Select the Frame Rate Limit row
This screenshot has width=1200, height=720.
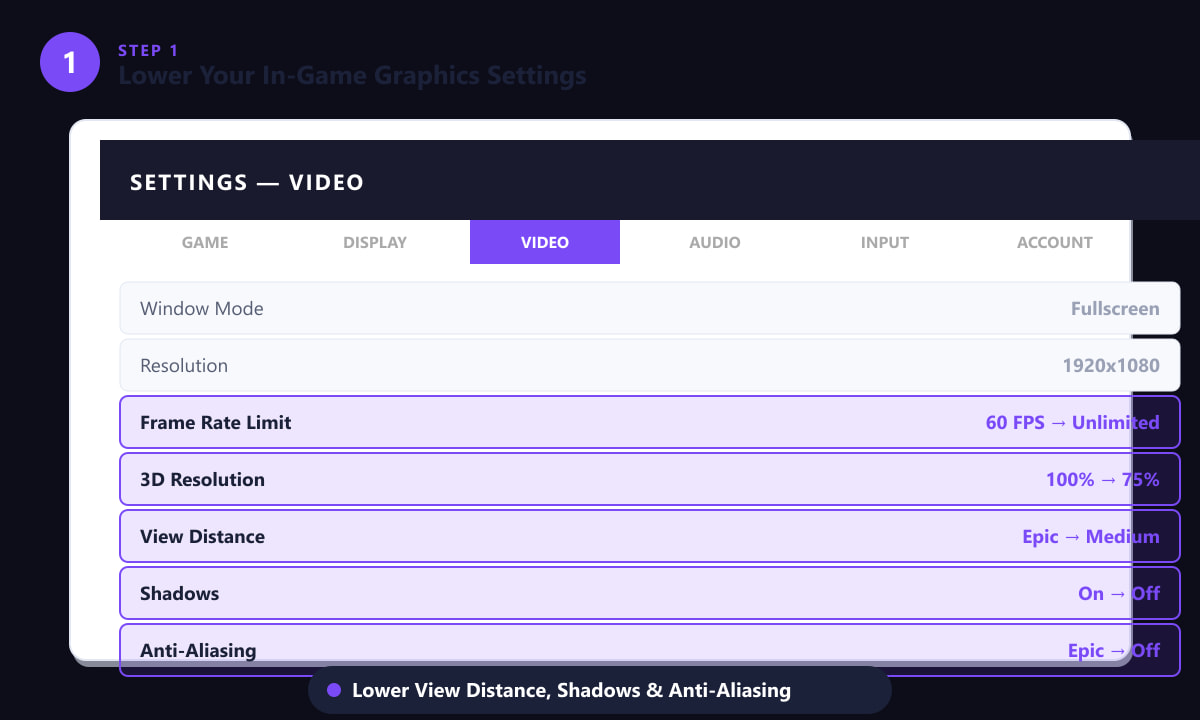(650, 422)
